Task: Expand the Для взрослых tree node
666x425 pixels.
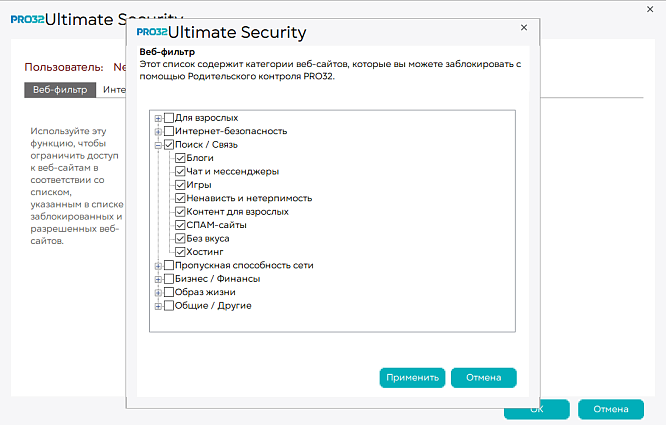Action: [x=158, y=118]
